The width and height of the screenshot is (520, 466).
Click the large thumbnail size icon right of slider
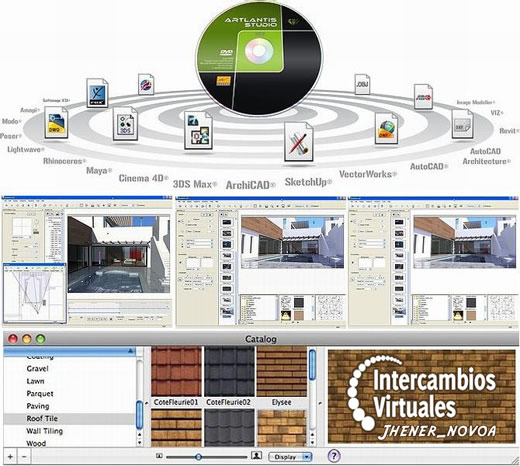pos(256,455)
